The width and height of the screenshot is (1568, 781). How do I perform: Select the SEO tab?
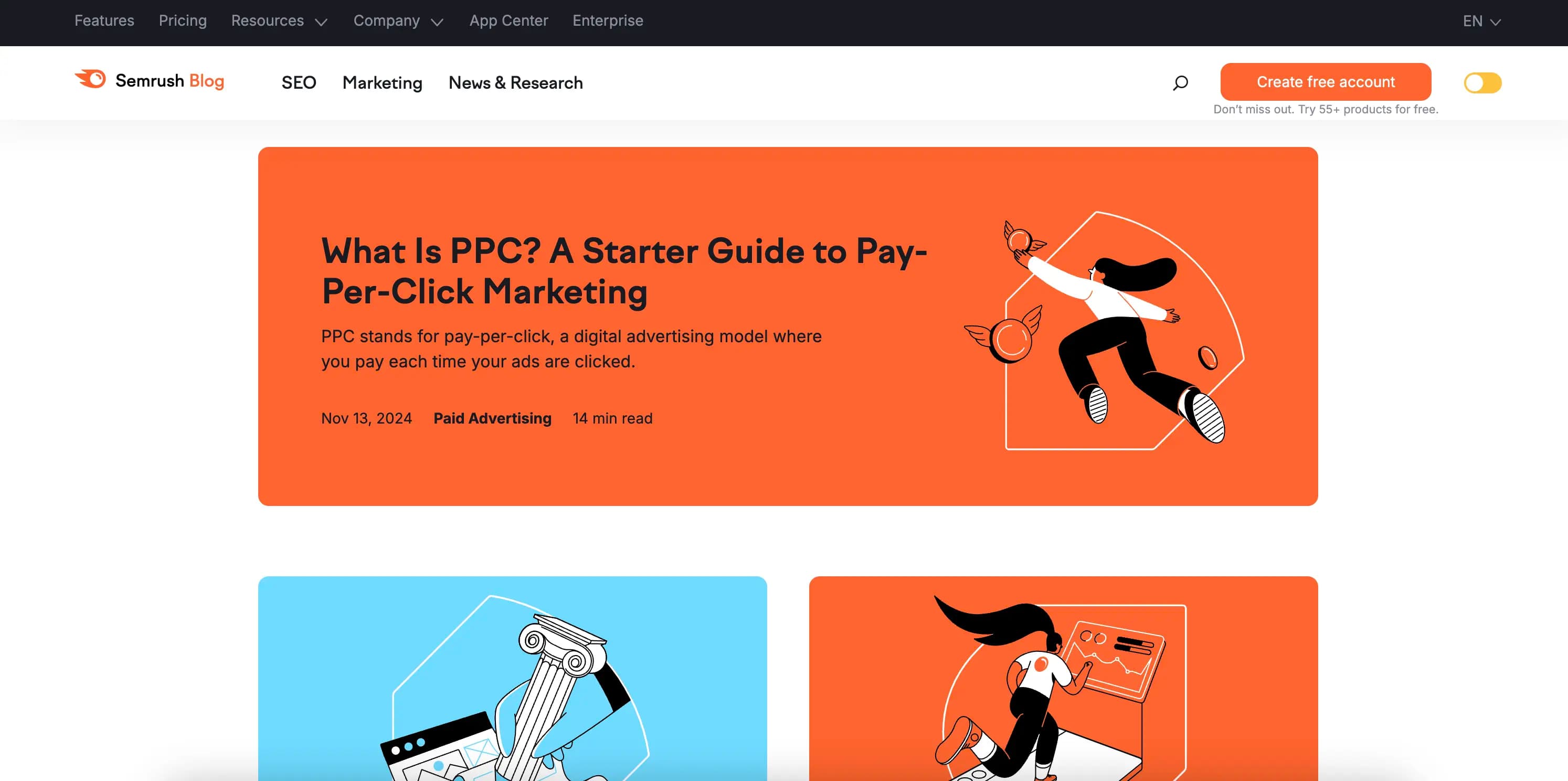298,83
